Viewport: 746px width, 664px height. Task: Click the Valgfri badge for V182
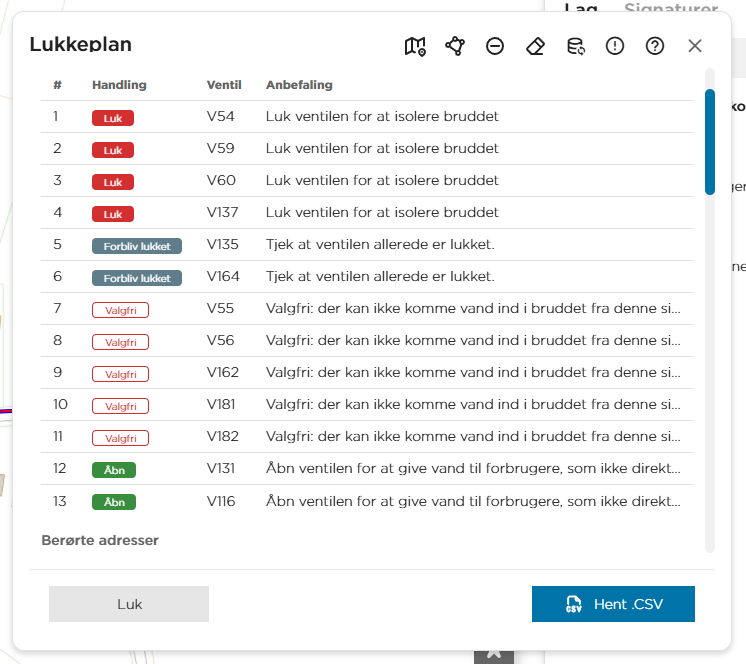pos(120,438)
